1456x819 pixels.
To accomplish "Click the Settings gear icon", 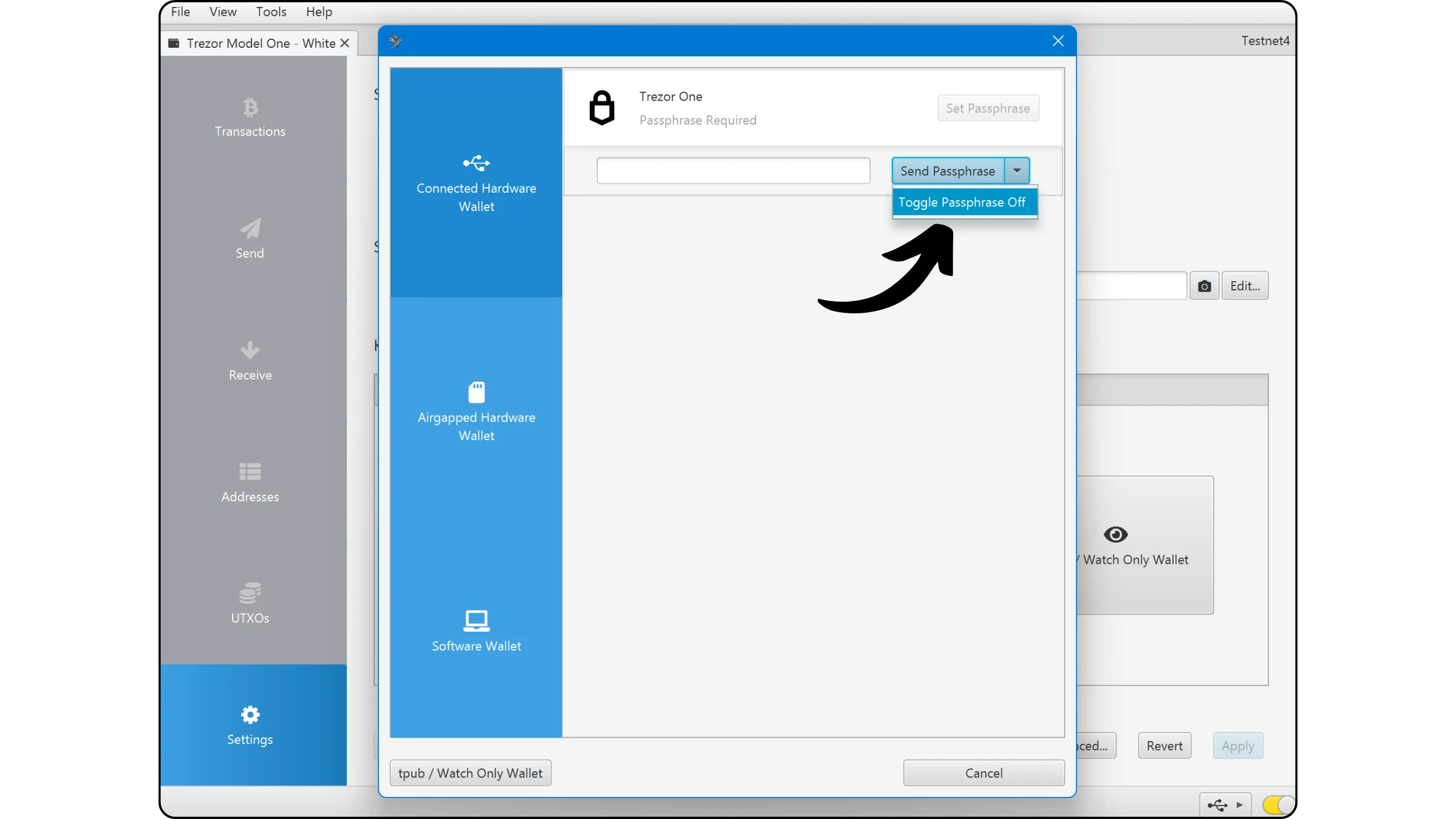I will tap(250, 714).
